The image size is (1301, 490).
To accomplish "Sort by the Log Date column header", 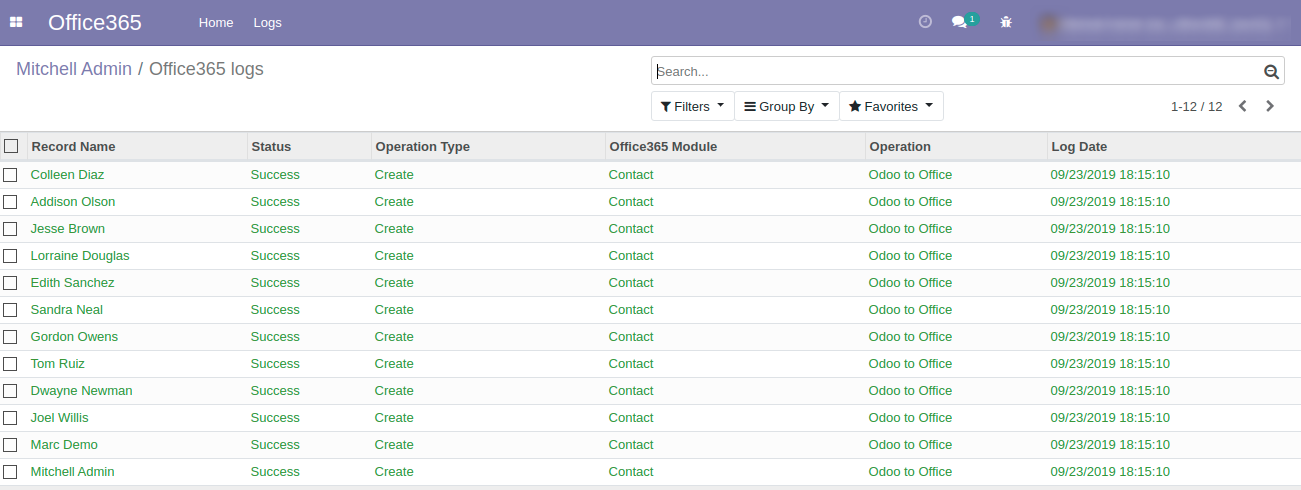I will [1079, 146].
